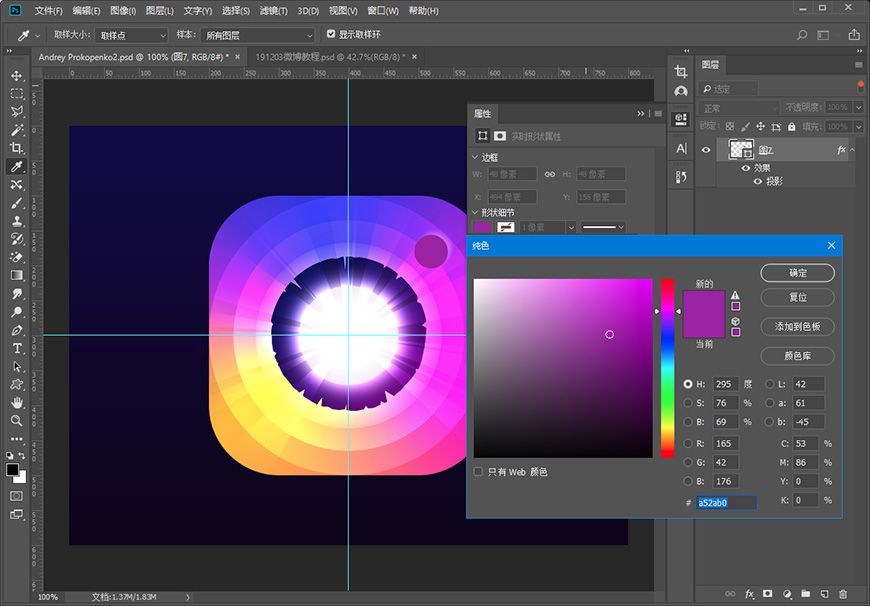Open the 正常 blend mode dropdown

[x=738, y=108]
